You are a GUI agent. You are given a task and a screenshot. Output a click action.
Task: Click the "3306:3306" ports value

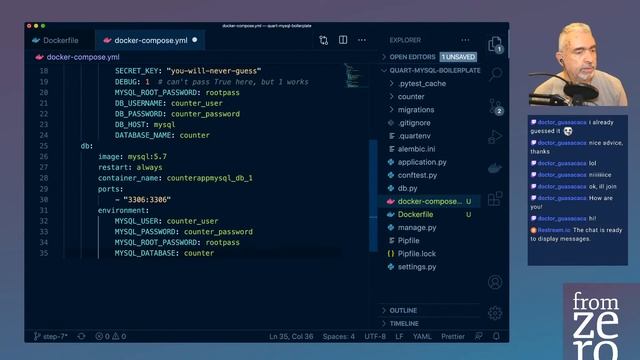[x=147, y=200]
